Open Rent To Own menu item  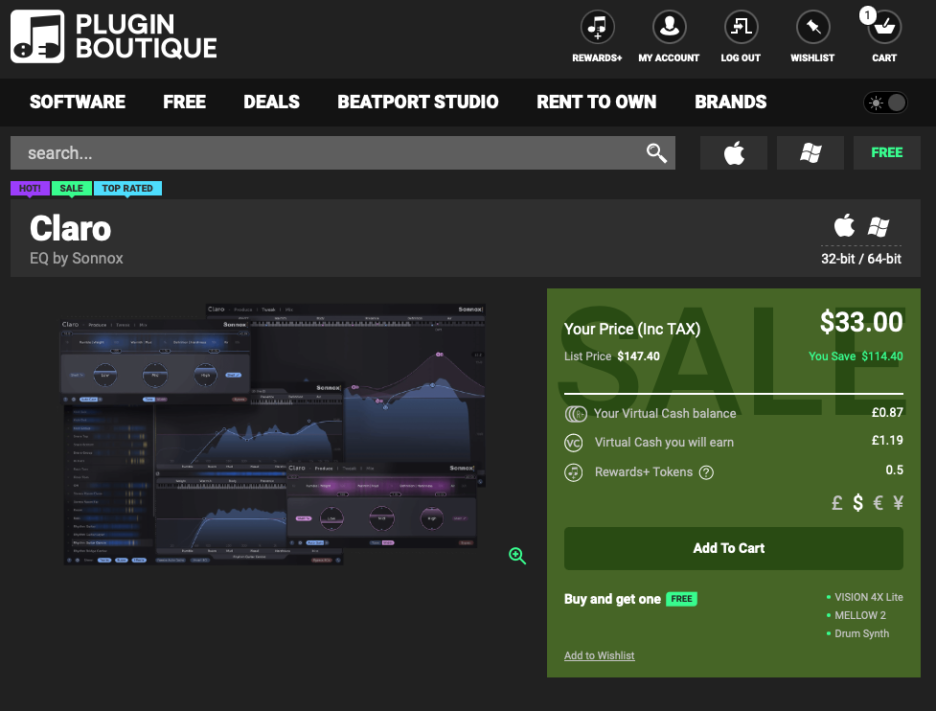pos(596,102)
